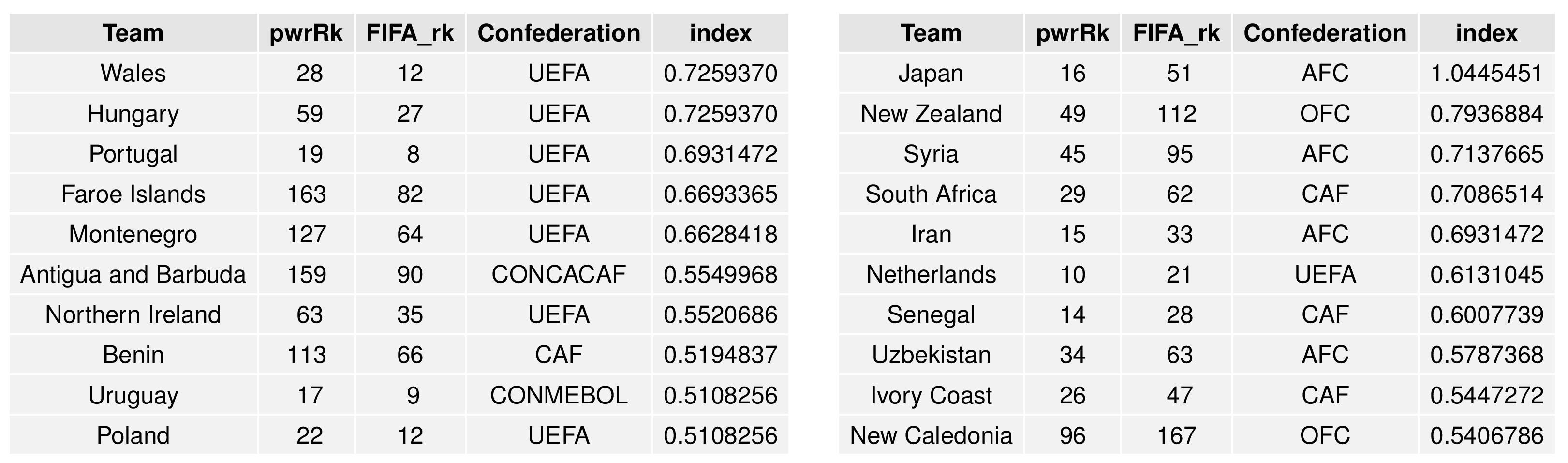Viewport: 1568px width, 463px height.
Task: Click the South Africa team cell
Action: coord(931,194)
